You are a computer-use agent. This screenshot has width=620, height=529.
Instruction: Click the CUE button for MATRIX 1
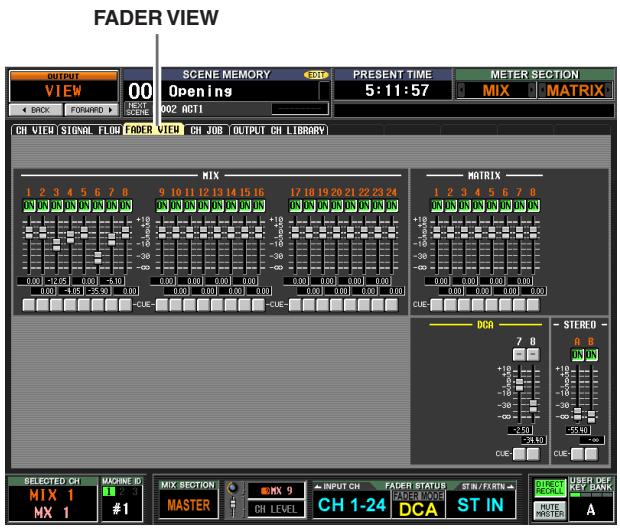click(437, 305)
